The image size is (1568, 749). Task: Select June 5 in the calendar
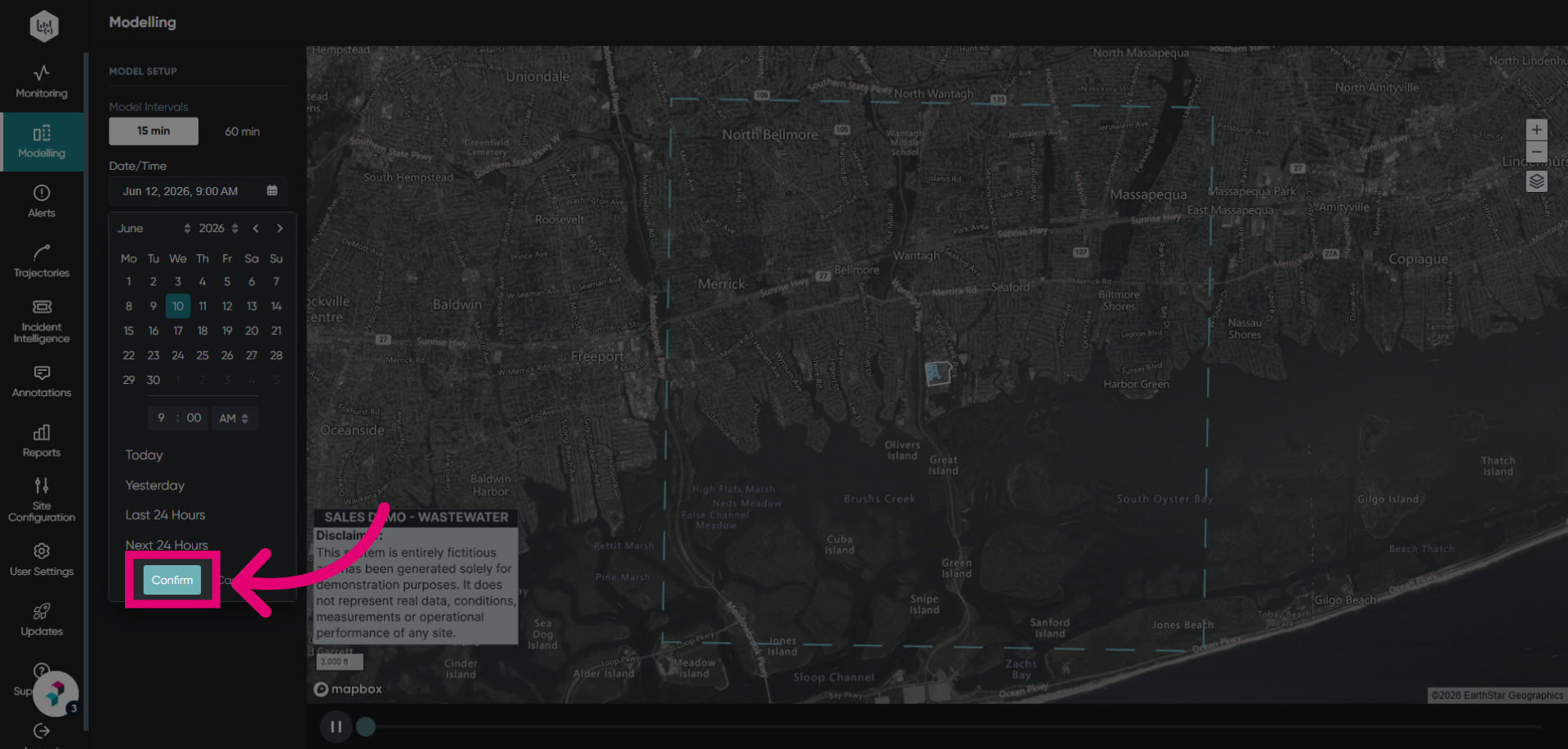click(227, 282)
